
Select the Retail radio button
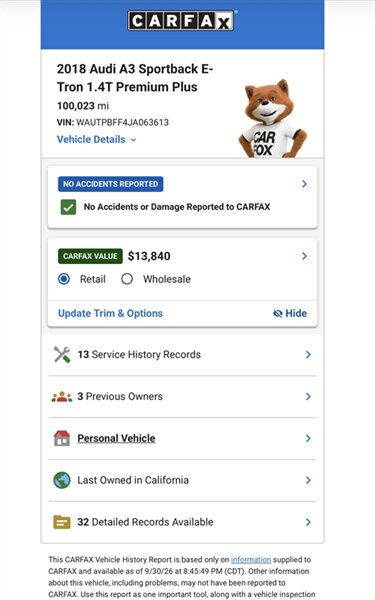click(x=64, y=279)
